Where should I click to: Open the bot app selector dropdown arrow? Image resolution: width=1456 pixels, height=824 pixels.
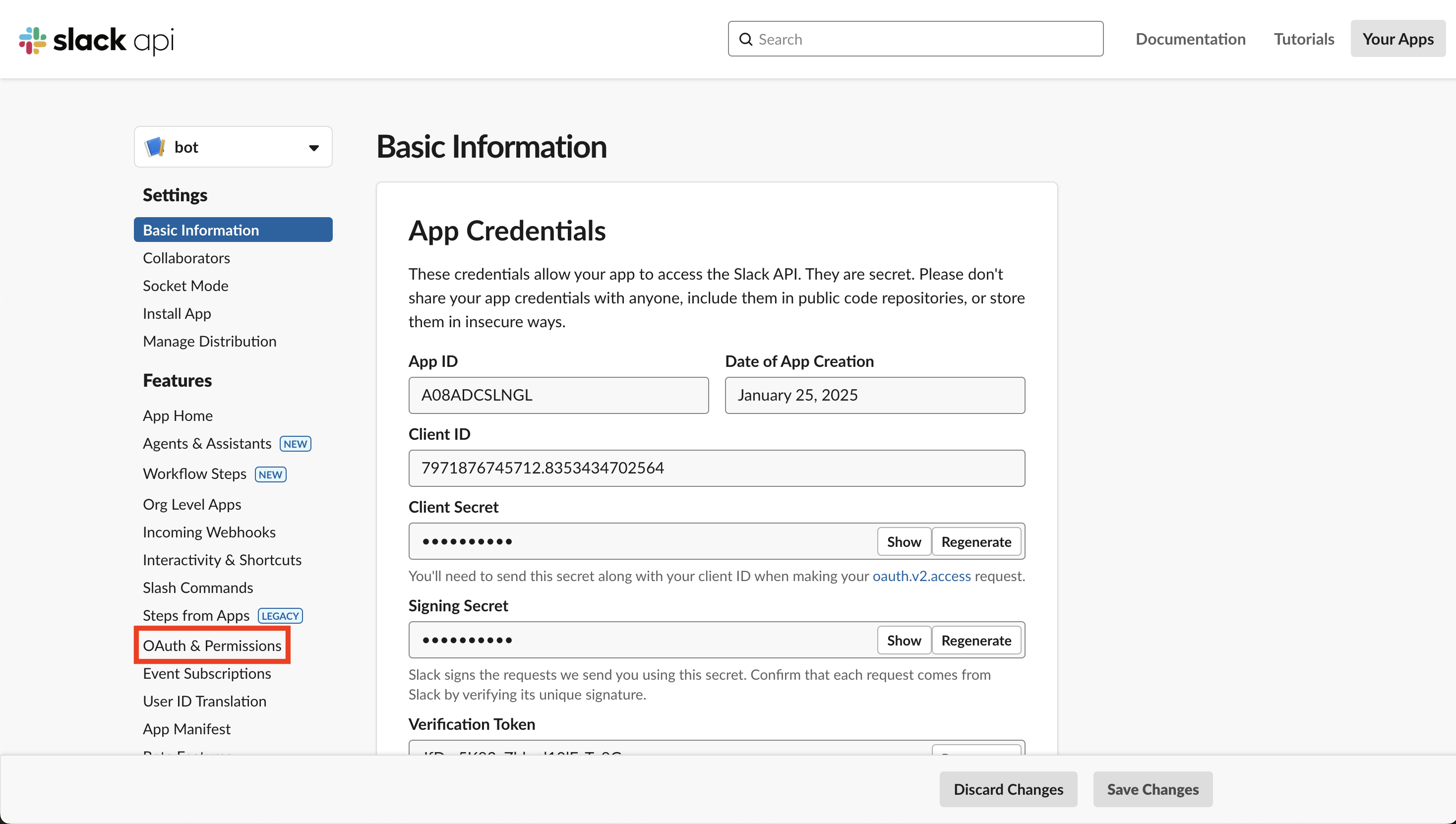click(x=313, y=148)
